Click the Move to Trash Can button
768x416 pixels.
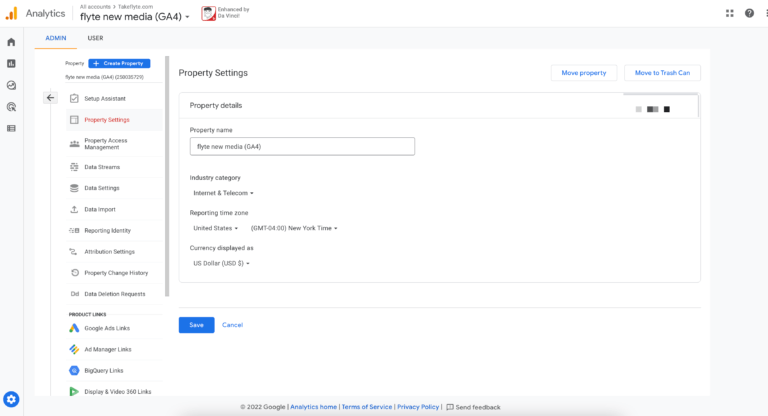(x=663, y=73)
